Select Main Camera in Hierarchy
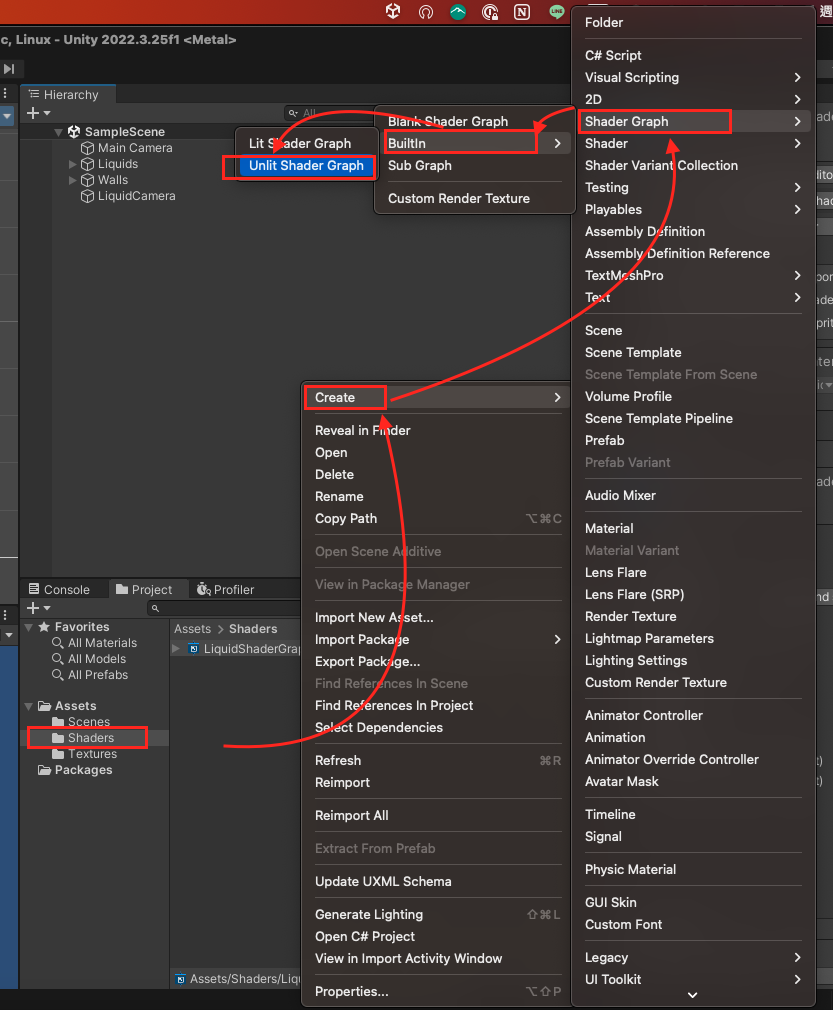Viewport: 833px width, 1010px height. [x=135, y=148]
